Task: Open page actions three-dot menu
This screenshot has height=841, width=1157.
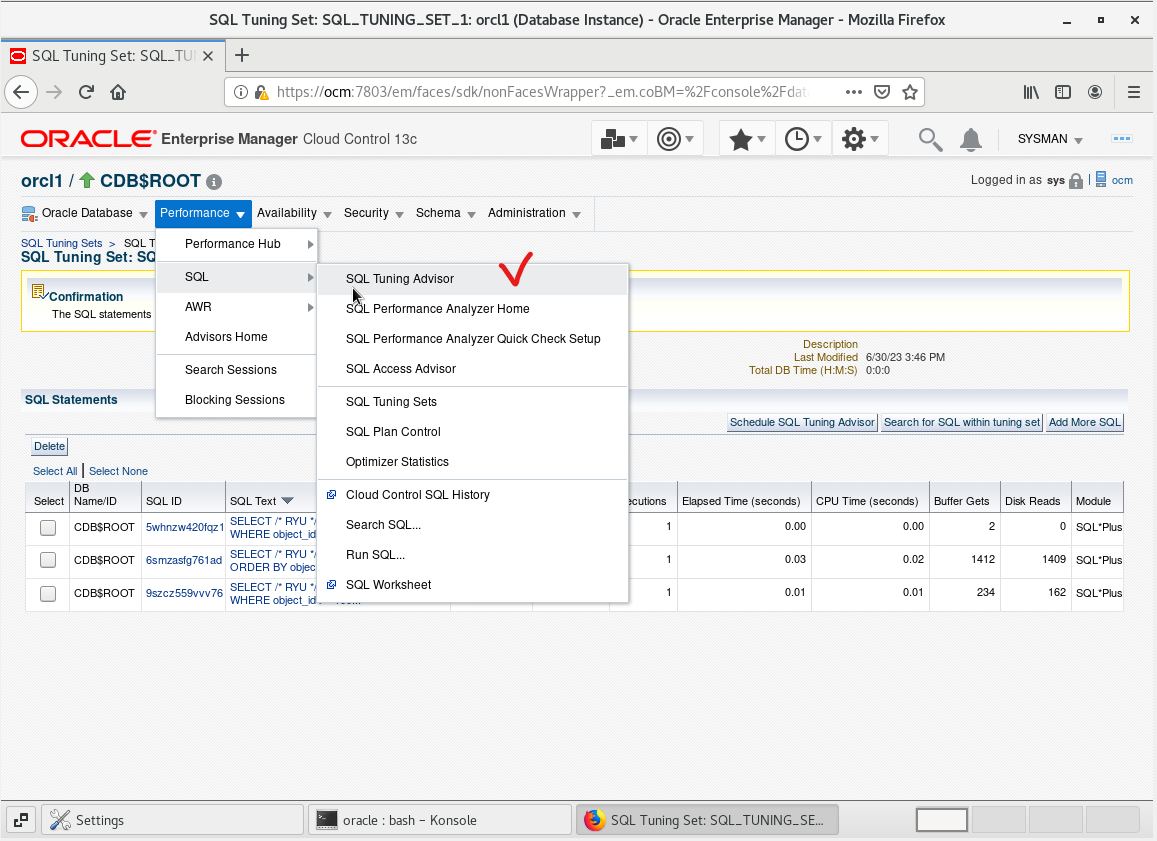Action: click(x=854, y=92)
